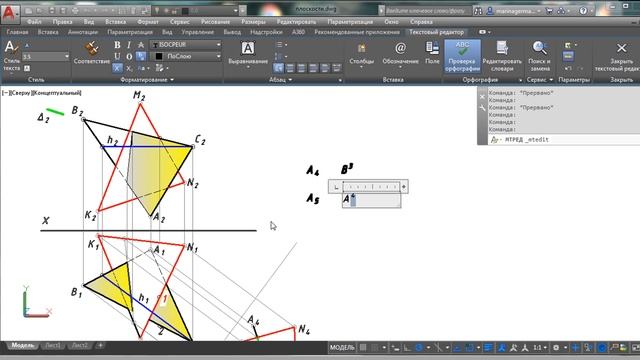Toggle overline O formatting
The height and width of the screenshot is (360, 640).
(129, 56)
